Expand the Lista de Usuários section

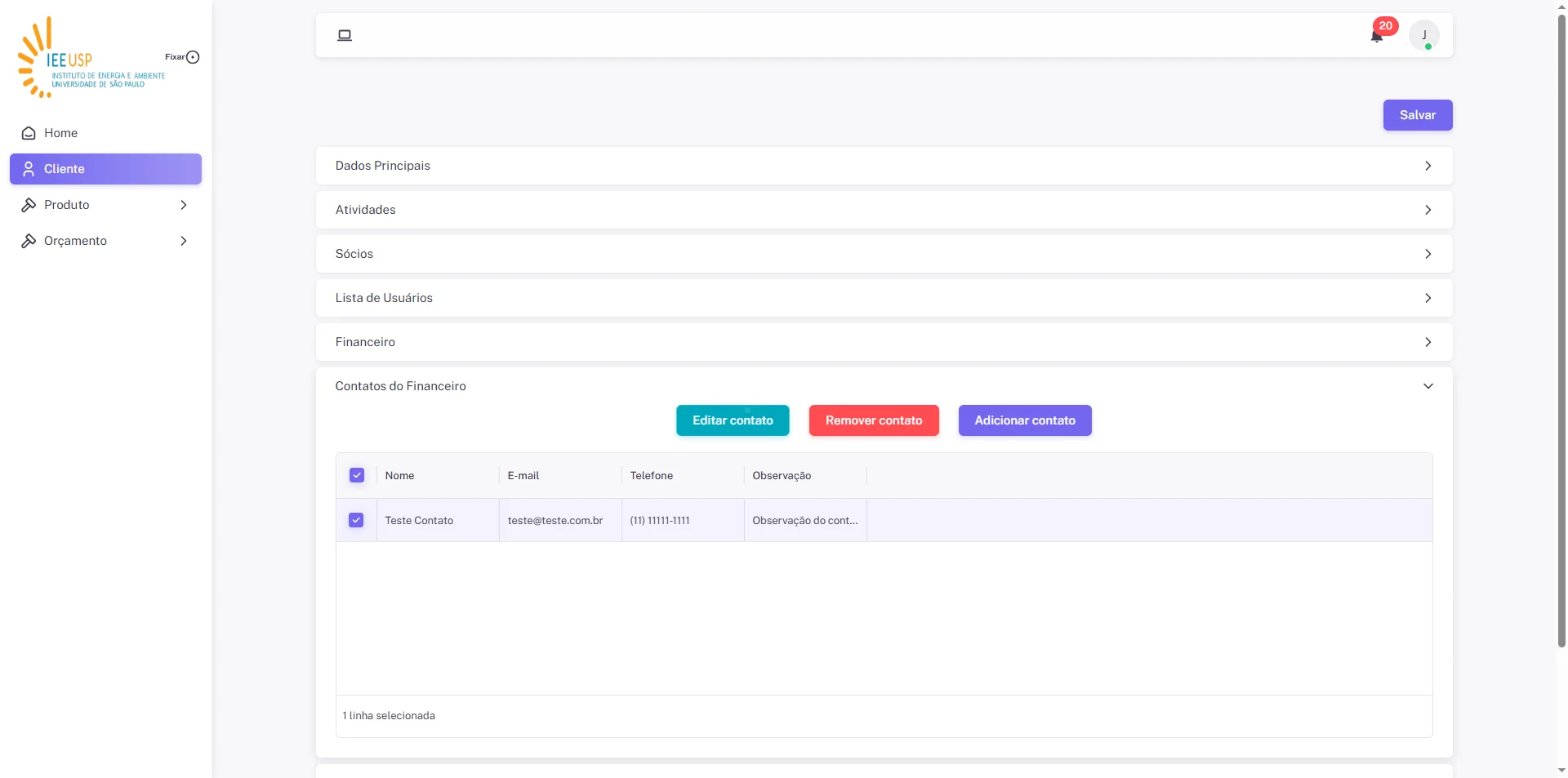tap(884, 298)
